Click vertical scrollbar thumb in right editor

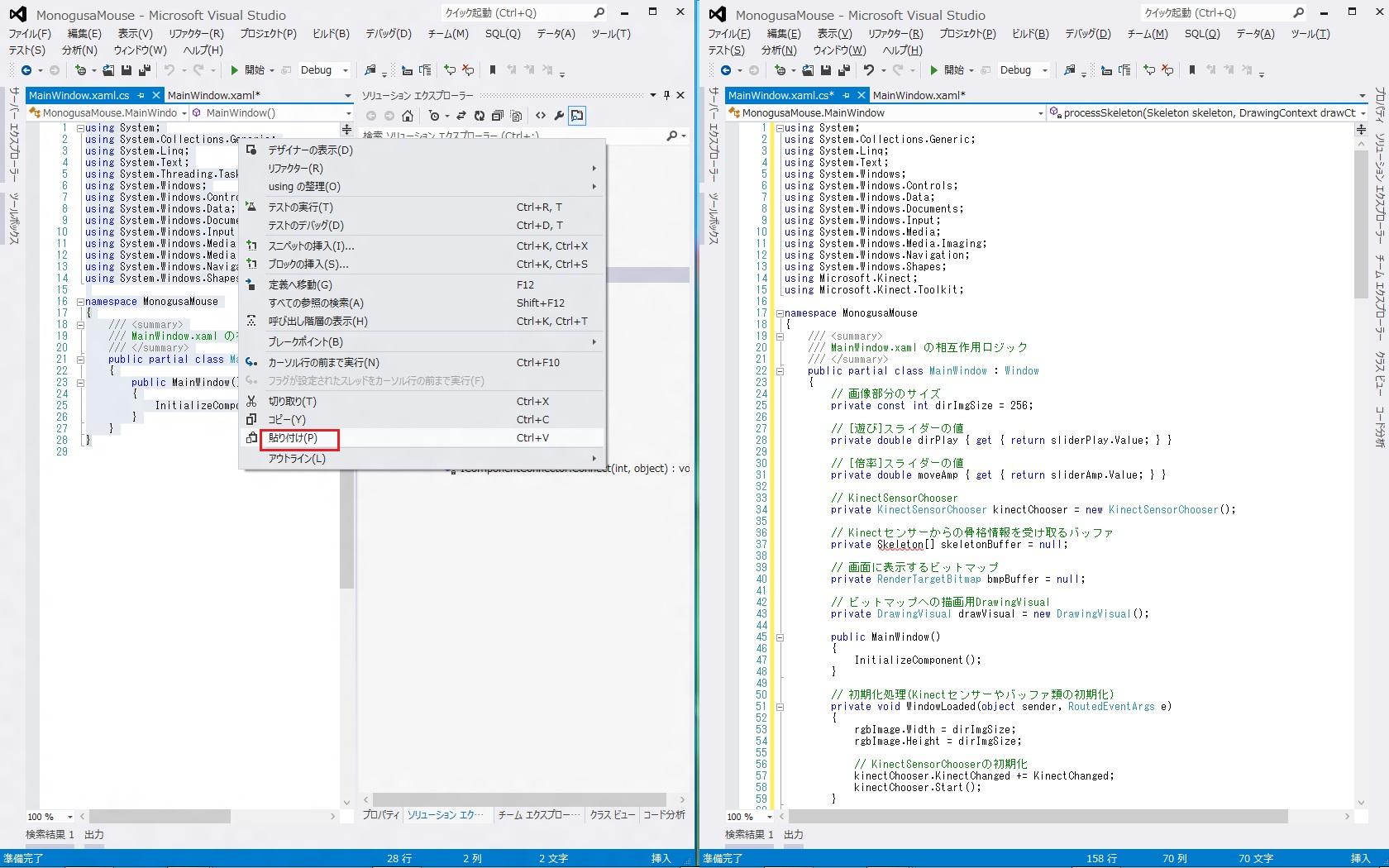pos(1360,223)
